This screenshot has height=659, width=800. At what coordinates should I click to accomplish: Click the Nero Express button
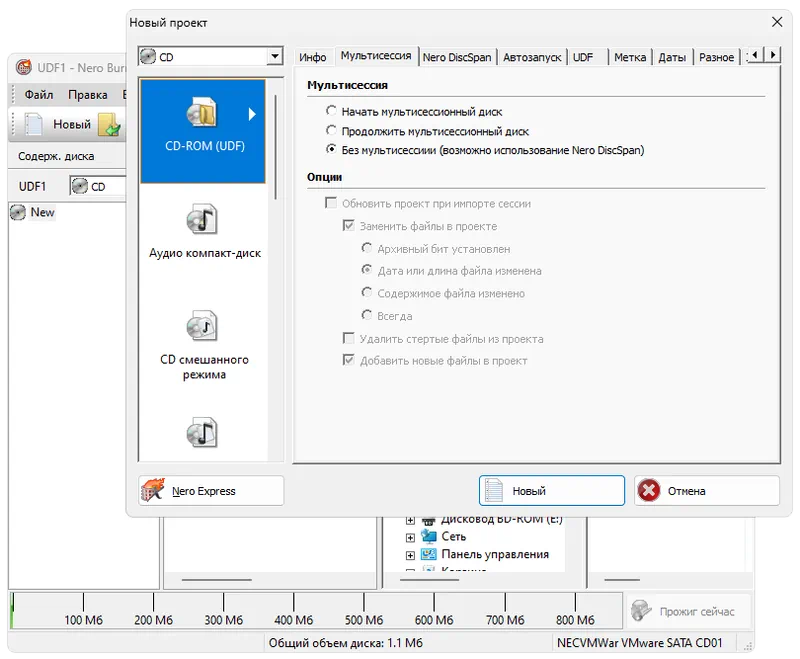coord(211,491)
